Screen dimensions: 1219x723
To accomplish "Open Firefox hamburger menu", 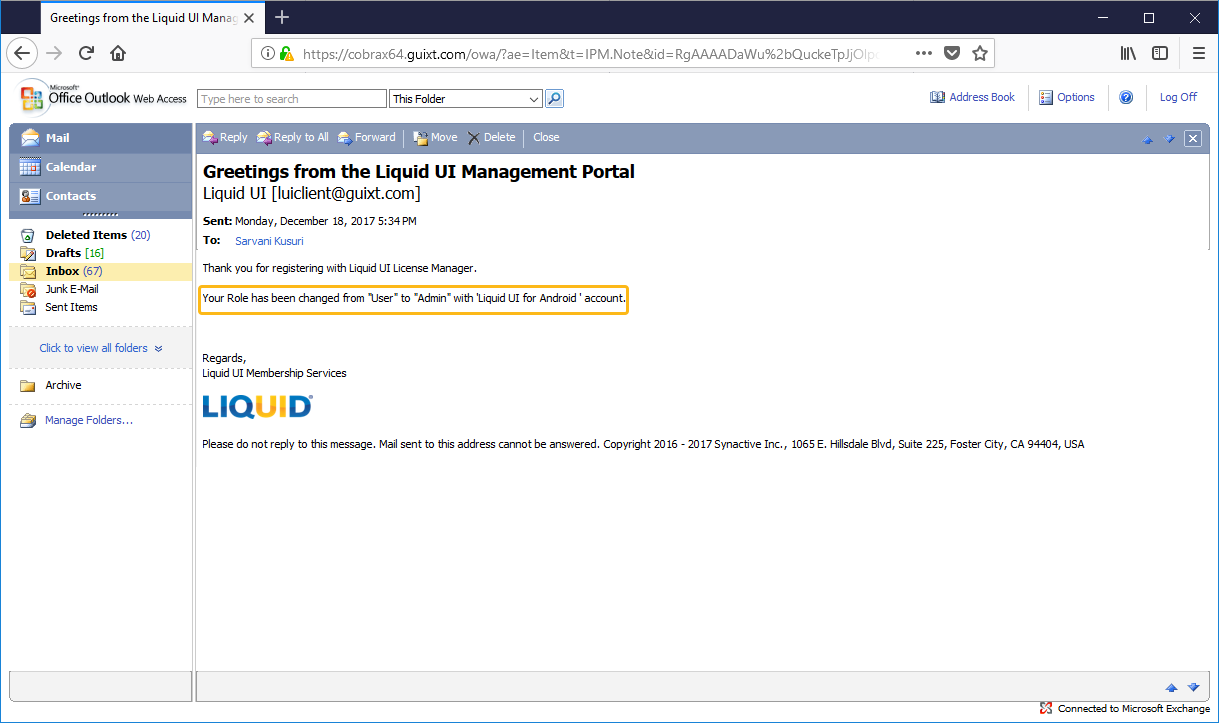I will [x=1198, y=53].
